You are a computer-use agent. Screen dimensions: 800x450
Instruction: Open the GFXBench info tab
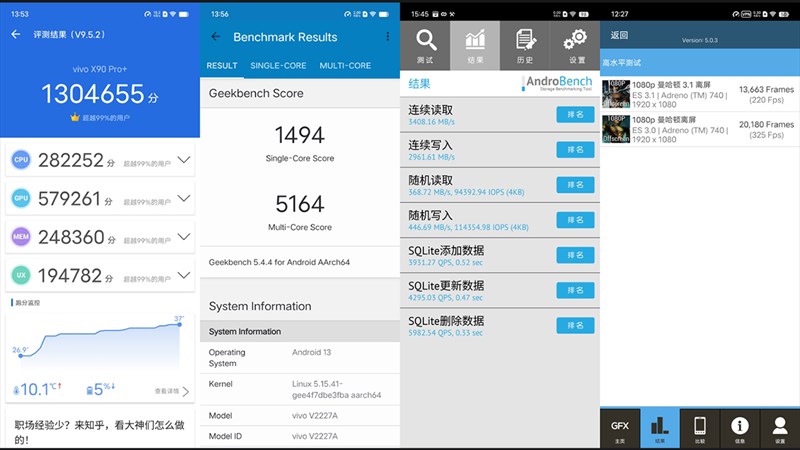pos(740,429)
